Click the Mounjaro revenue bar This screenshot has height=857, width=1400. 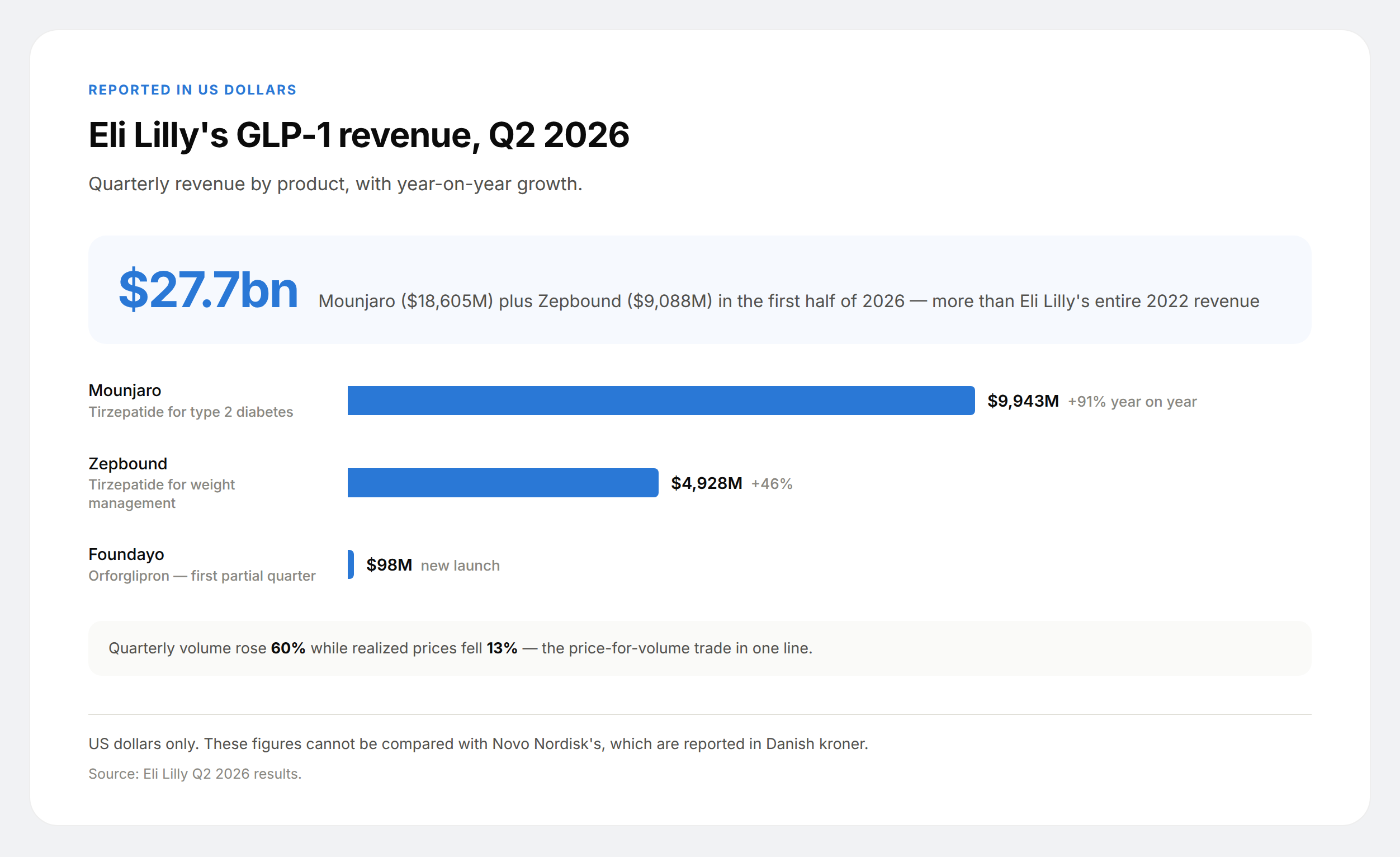pyautogui.click(x=661, y=401)
